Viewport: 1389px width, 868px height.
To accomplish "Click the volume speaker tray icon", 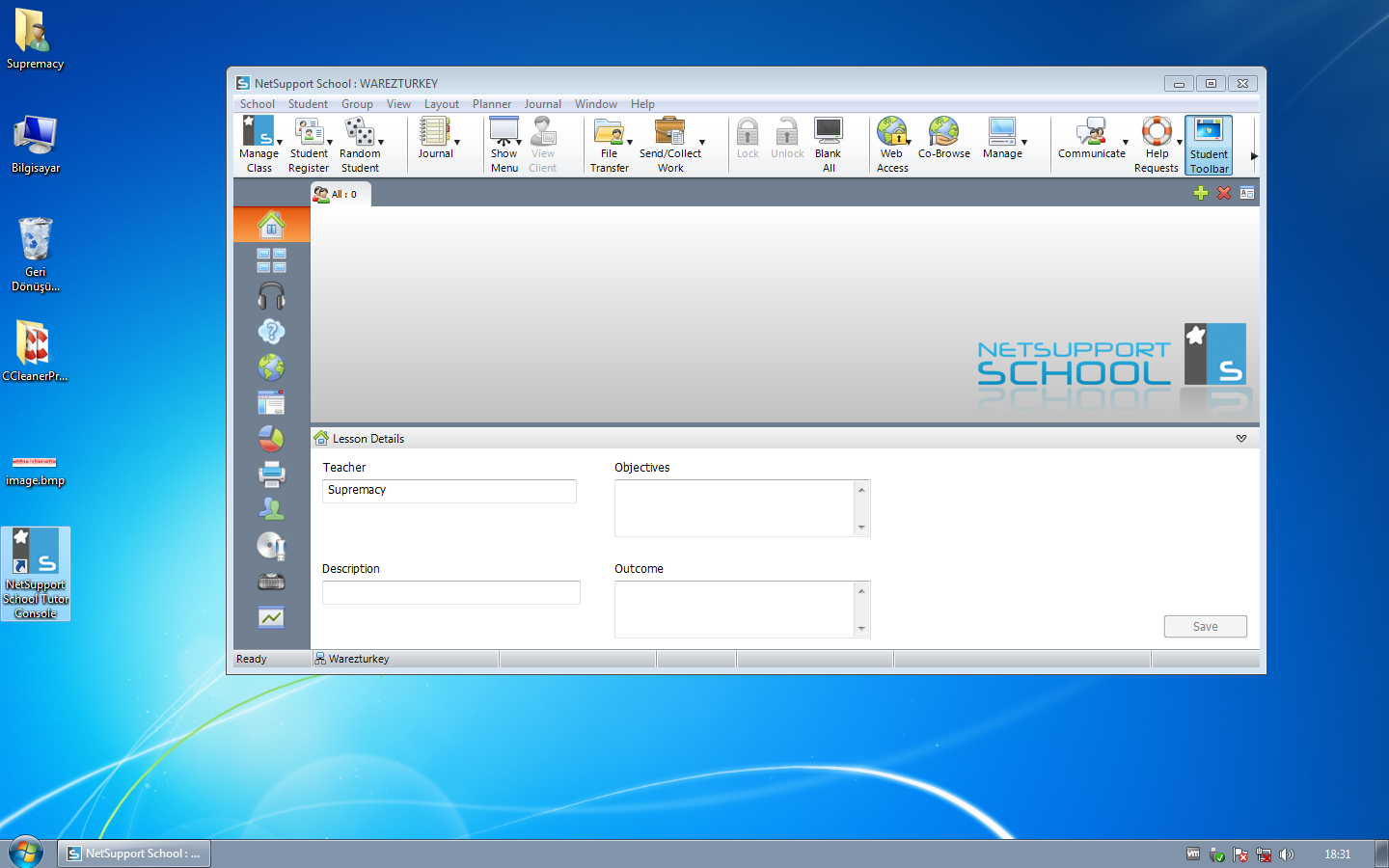I will click(x=1287, y=854).
